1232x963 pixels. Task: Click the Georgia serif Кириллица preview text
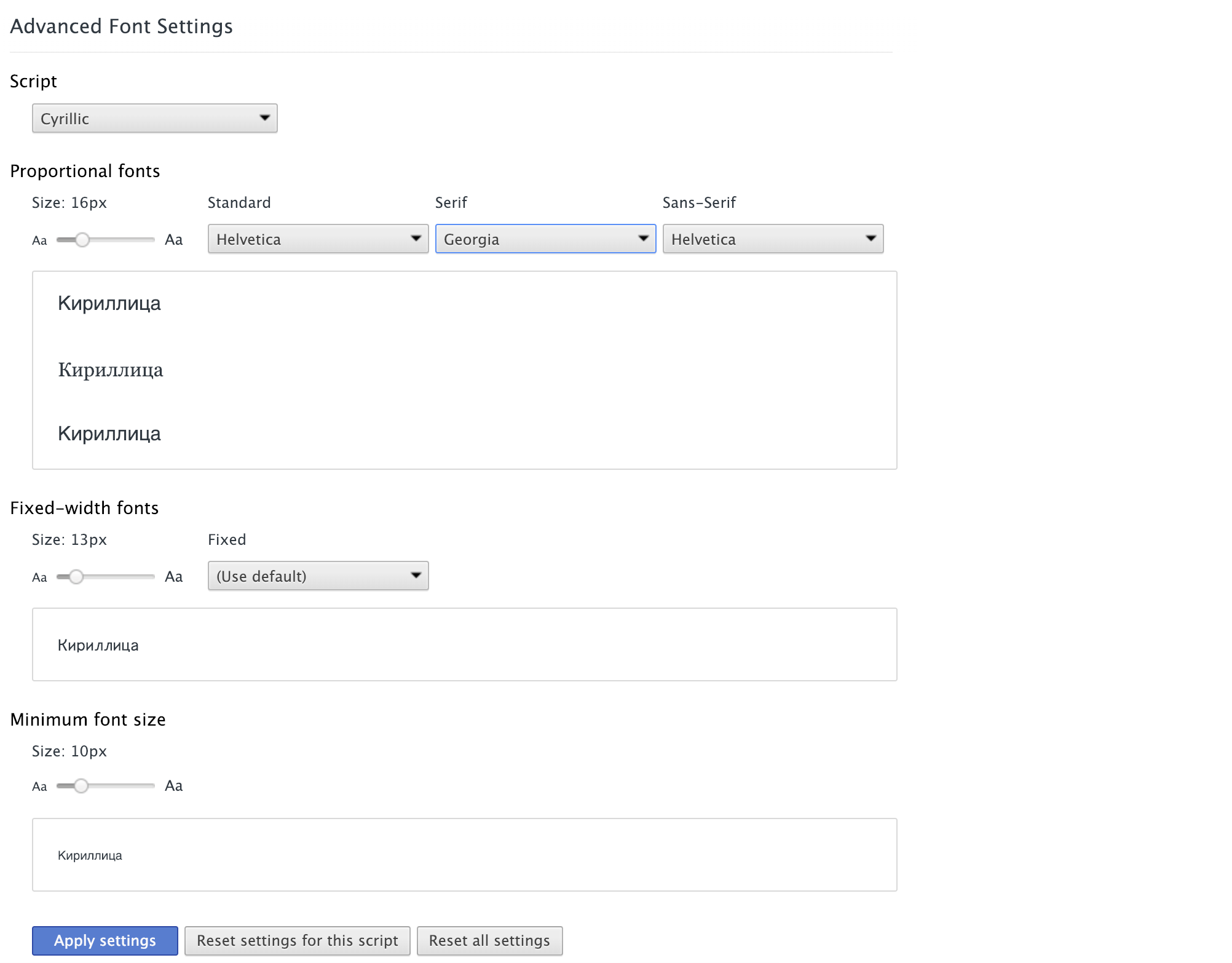pyautogui.click(x=111, y=370)
